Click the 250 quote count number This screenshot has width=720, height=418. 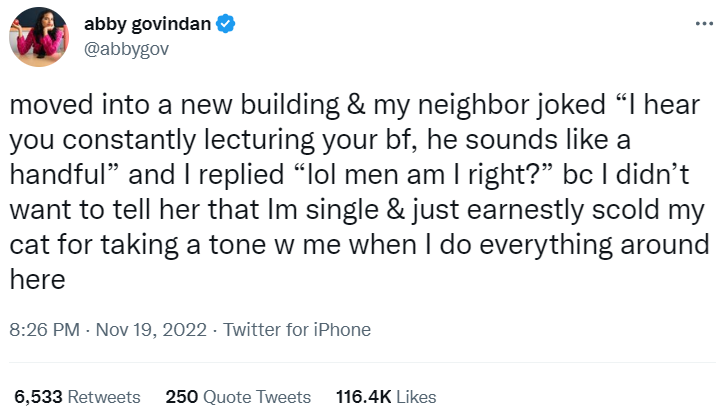[181, 397]
